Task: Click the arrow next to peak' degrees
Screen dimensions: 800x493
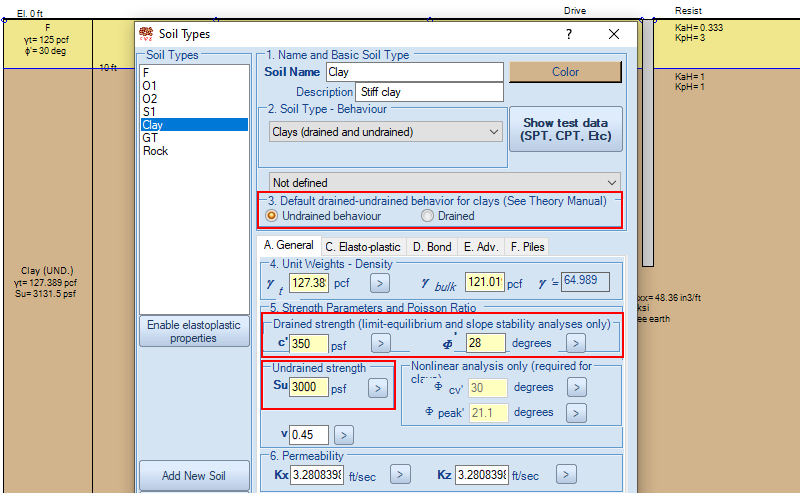Action: pos(577,413)
